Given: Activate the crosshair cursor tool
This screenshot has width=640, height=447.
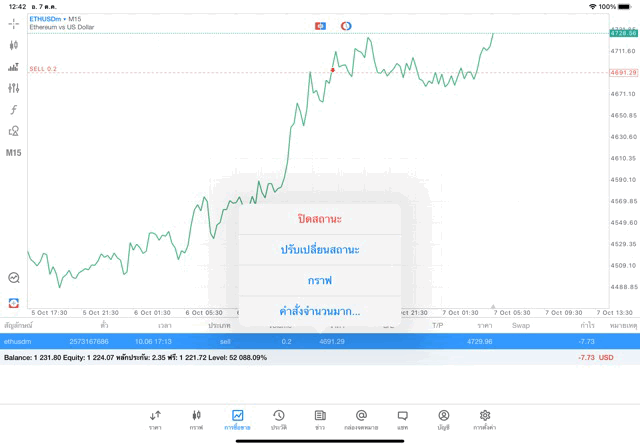Looking at the screenshot, I should coord(14,23).
